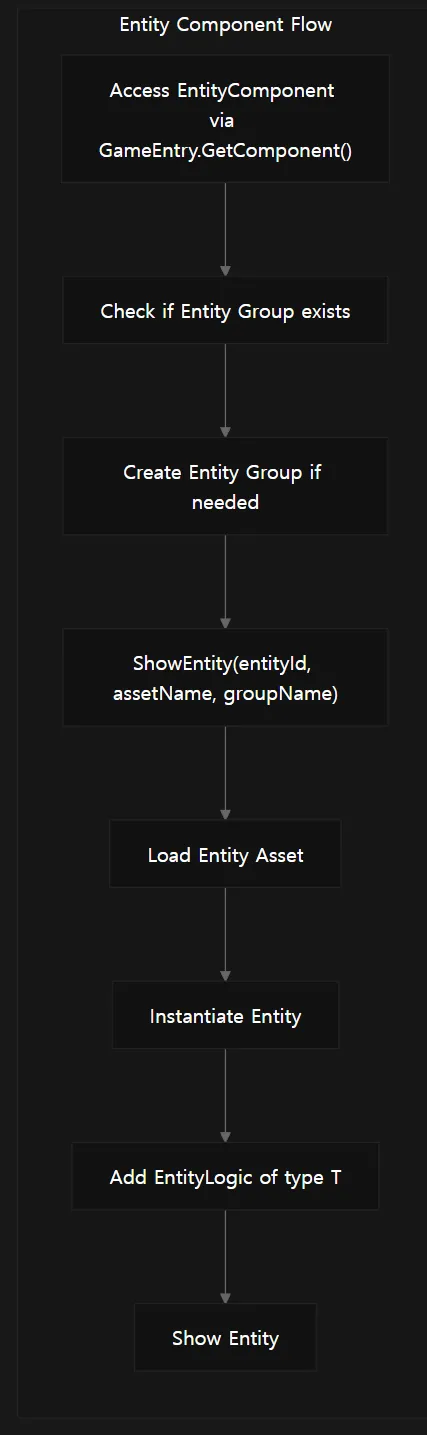Click arrowhead pointing into Add EntityLogic node
Image resolution: width=427 pixels, height=1435 pixels.
(x=225, y=1136)
